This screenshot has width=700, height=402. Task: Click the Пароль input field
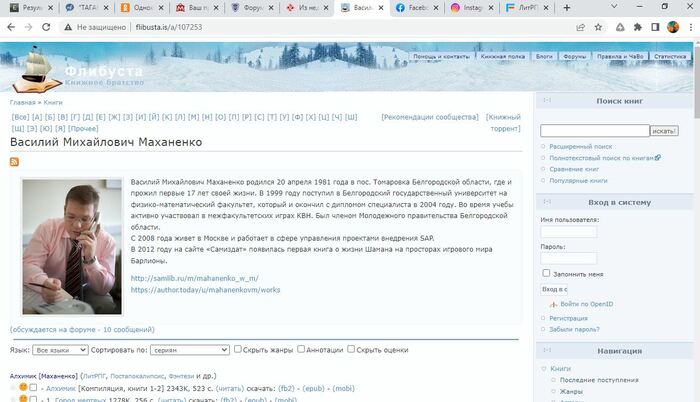coord(568,258)
